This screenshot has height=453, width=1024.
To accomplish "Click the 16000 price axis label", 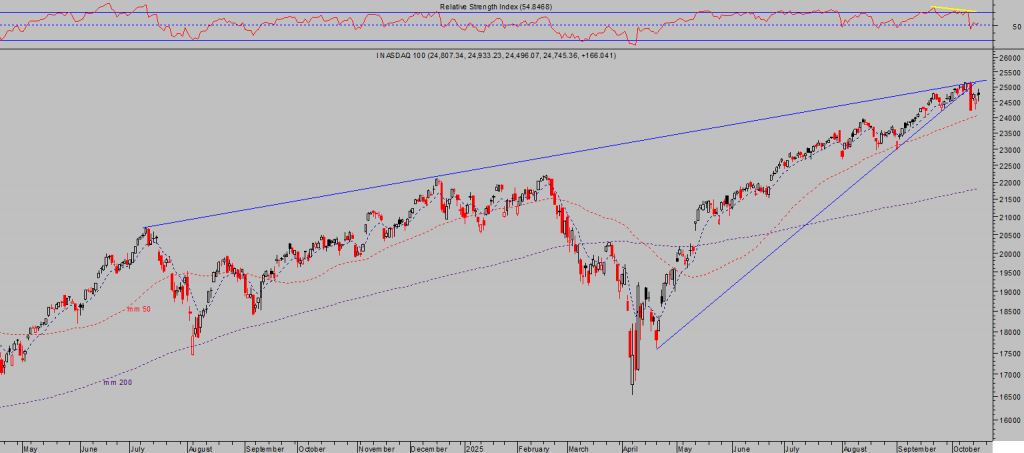I will (1007, 421).
